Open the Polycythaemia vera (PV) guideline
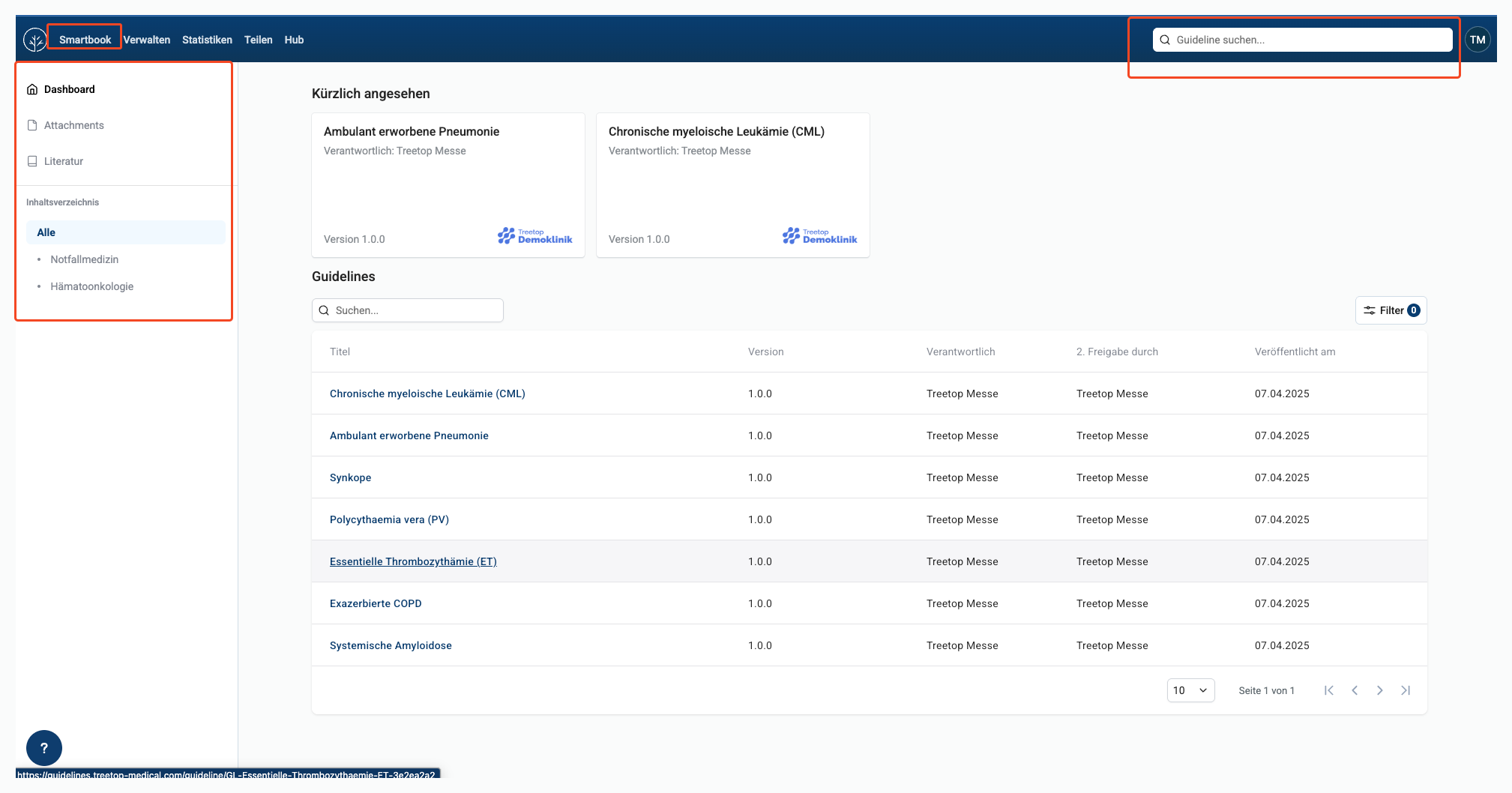The width and height of the screenshot is (1512, 793). click(389, 519)
